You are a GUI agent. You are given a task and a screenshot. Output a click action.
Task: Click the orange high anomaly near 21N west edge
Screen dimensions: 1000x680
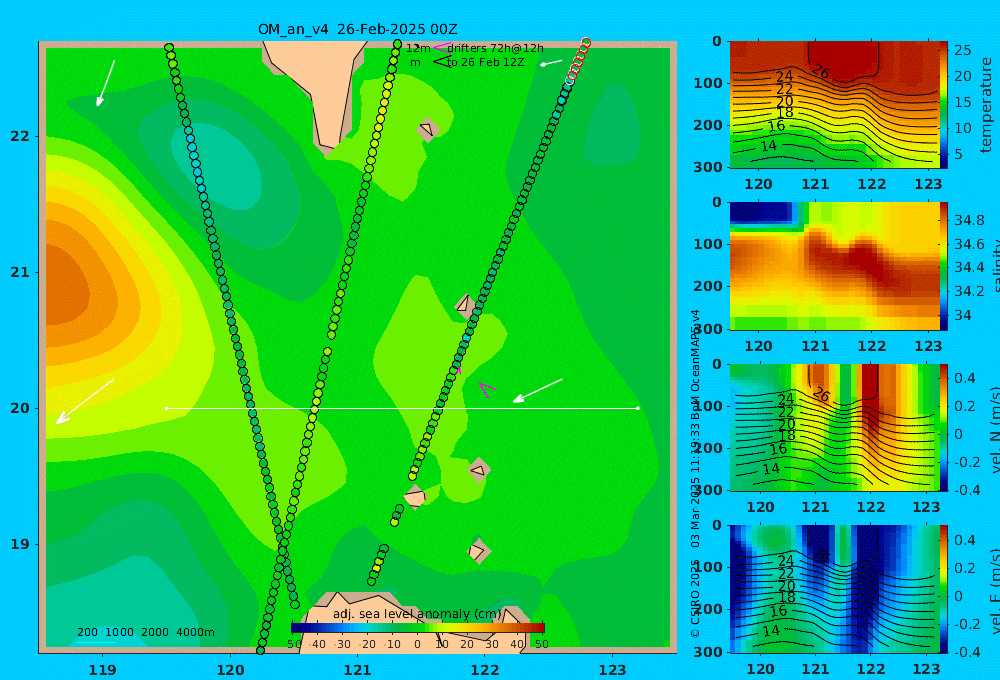point(67,290)
